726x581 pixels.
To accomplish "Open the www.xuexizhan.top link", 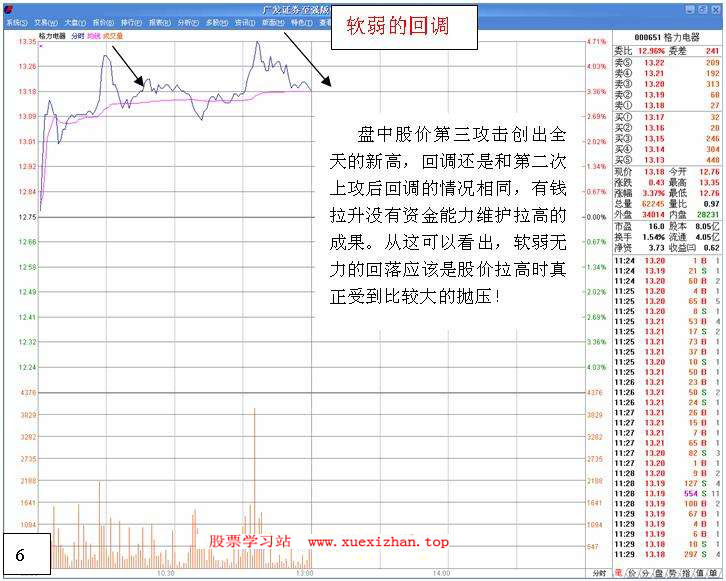I will coord(378,542).
